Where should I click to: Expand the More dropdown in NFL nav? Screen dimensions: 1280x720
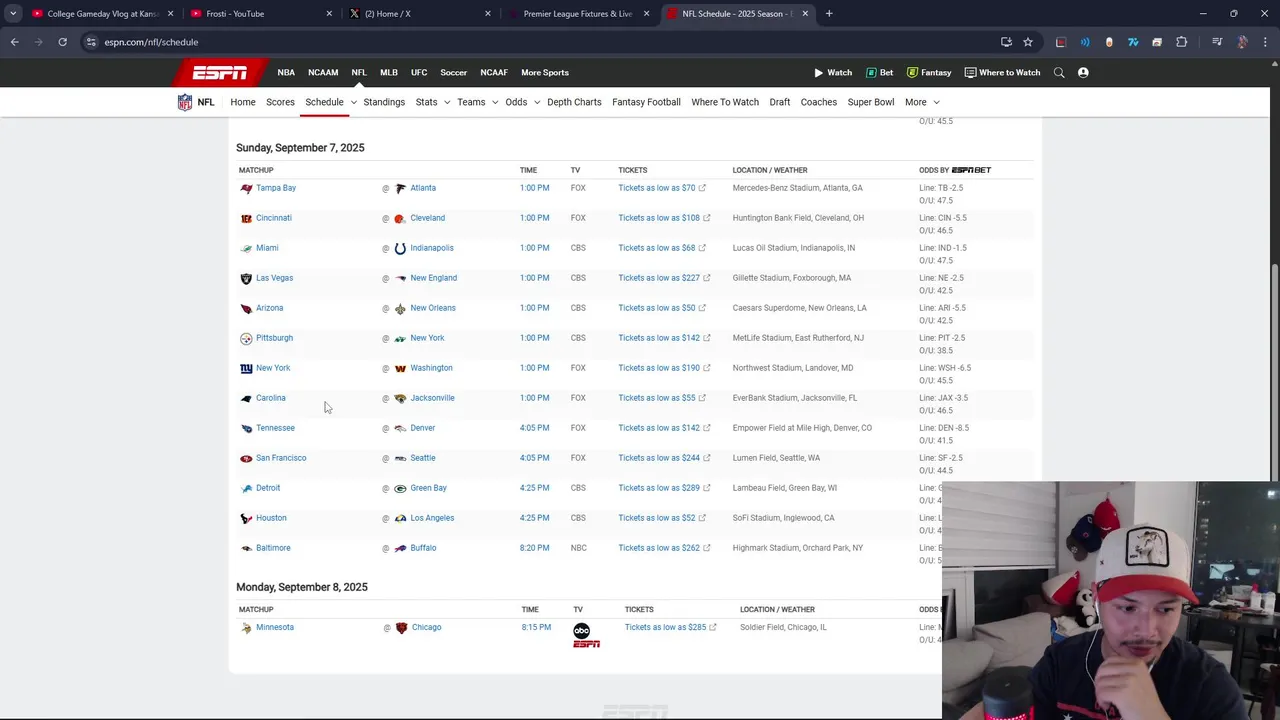[x=921, y=102]
